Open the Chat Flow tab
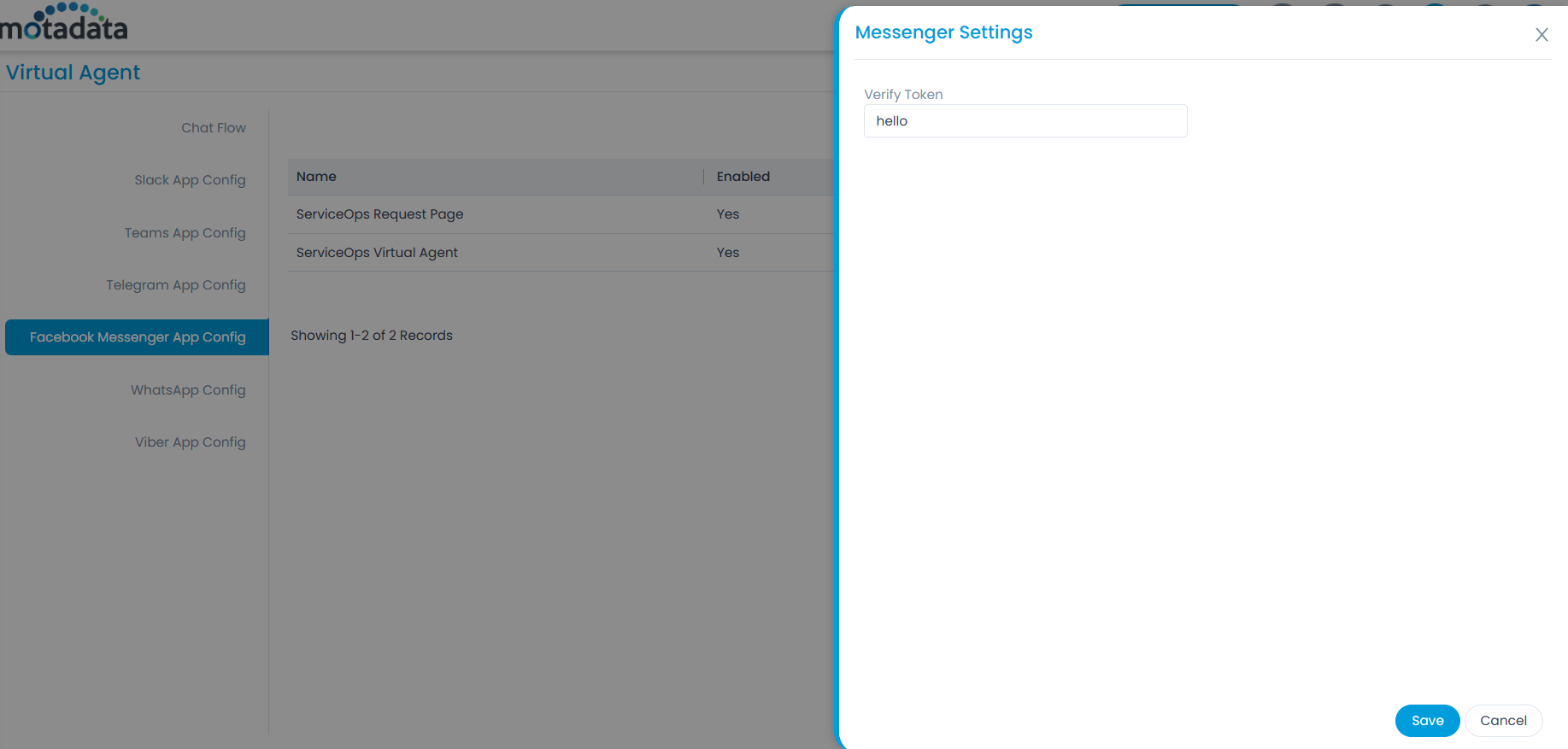The image size is (1568, 749). click(213, 128)
